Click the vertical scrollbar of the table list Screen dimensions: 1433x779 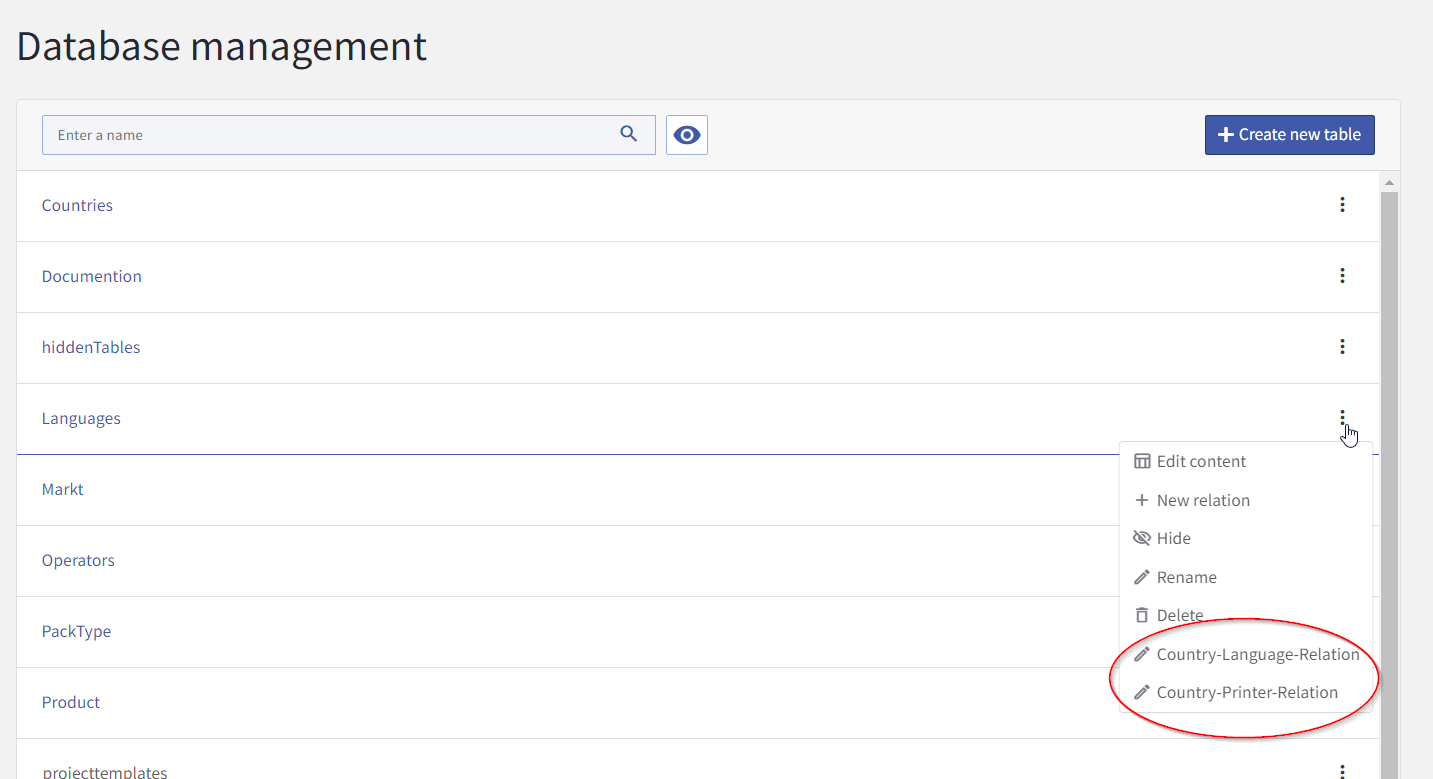pos(1389,480)
